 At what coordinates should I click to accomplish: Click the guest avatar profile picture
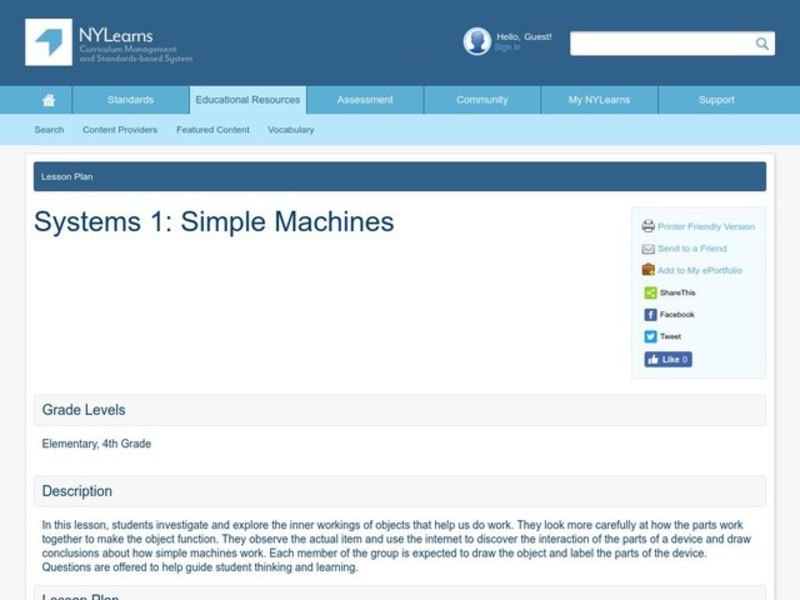click(476, 39)
